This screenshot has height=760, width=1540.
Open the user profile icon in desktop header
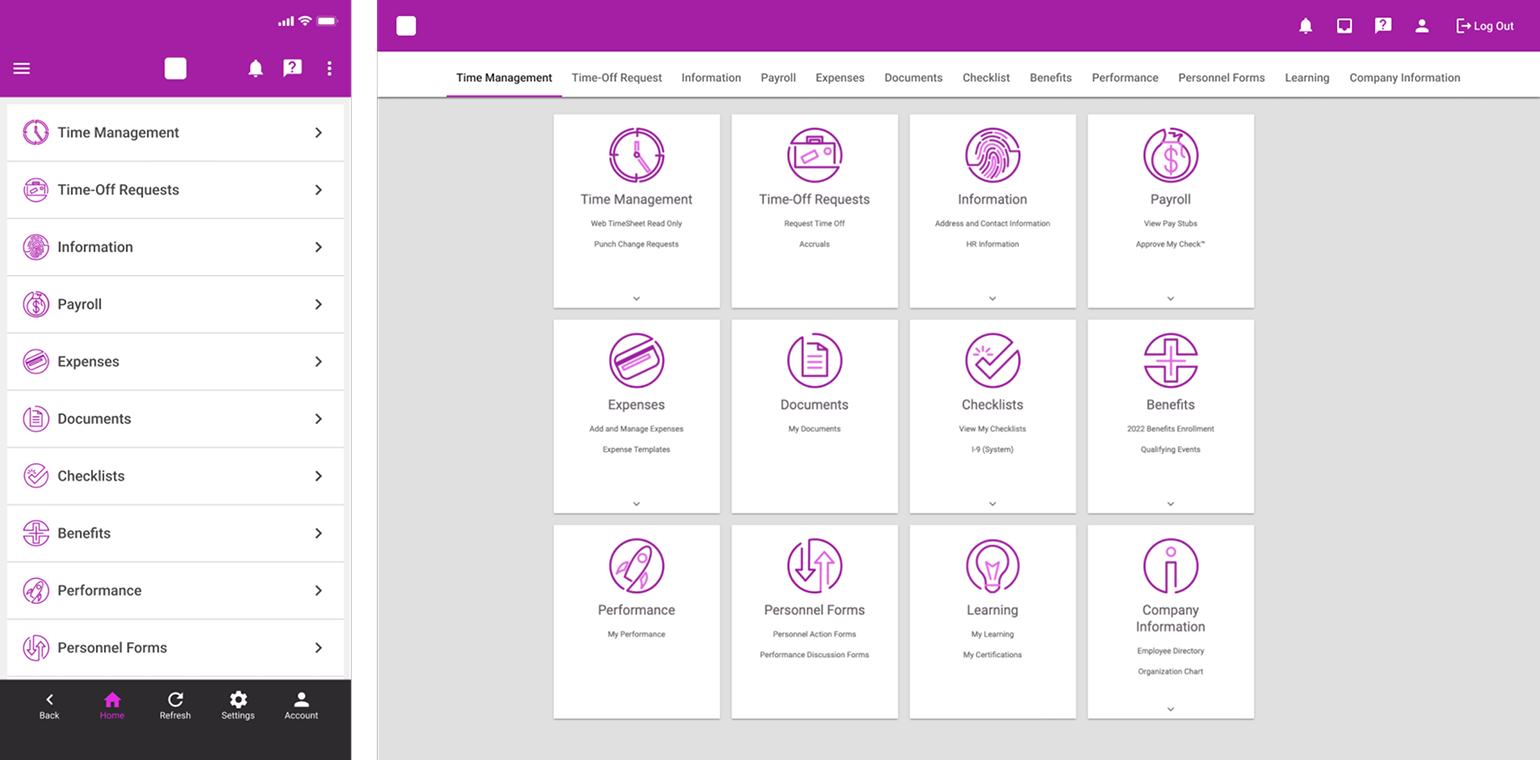[x=1421, y=26]
